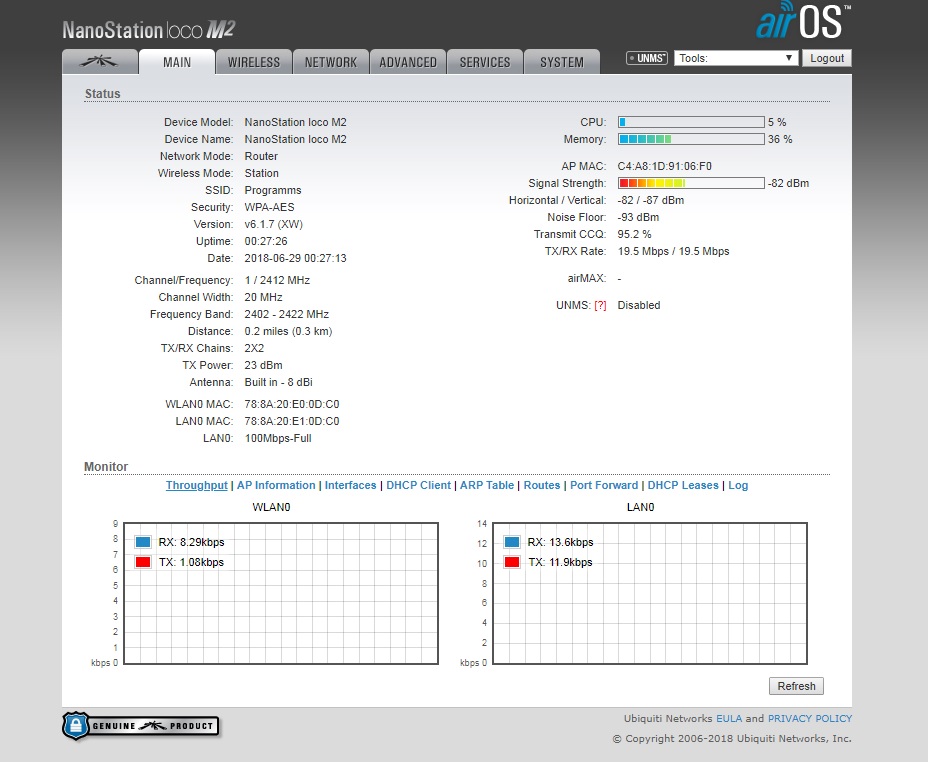
Task: Open the DHCP Leases link
Action: pos(683,485)
